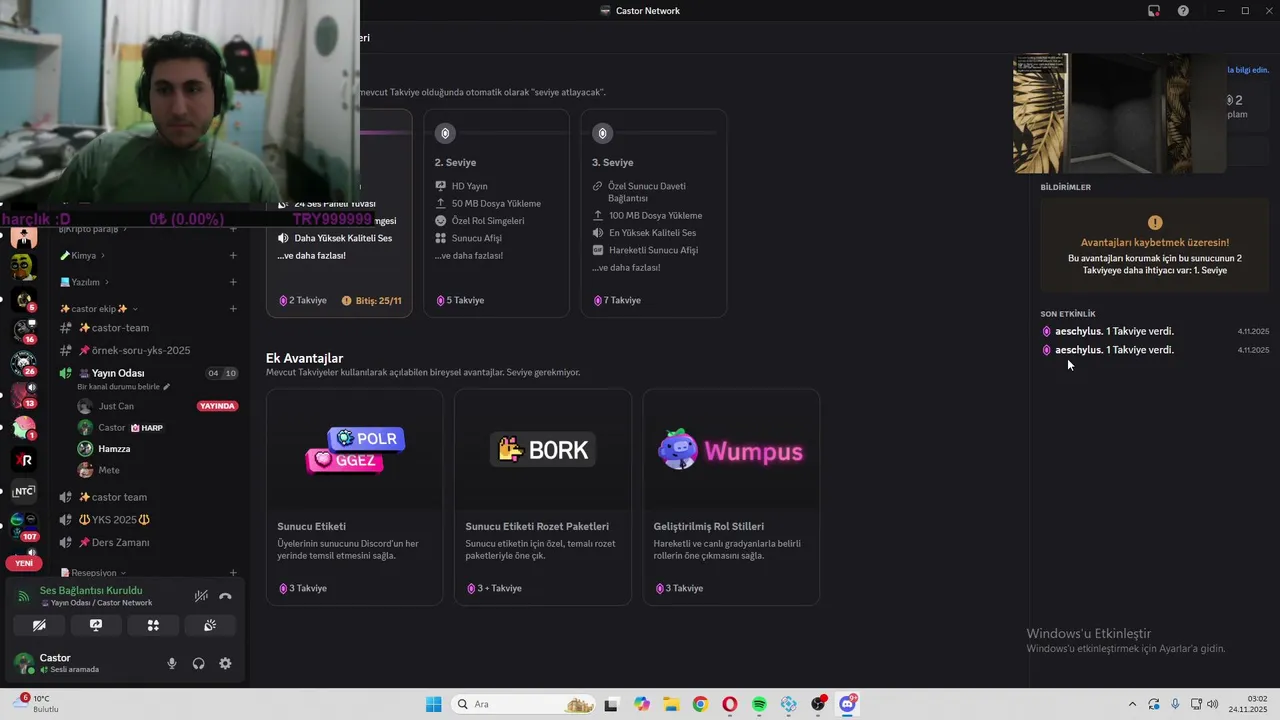The width and height of the screenshot is (1280, 720).
Task: Open the soundboard button
Action: click(x=210, y=625)
